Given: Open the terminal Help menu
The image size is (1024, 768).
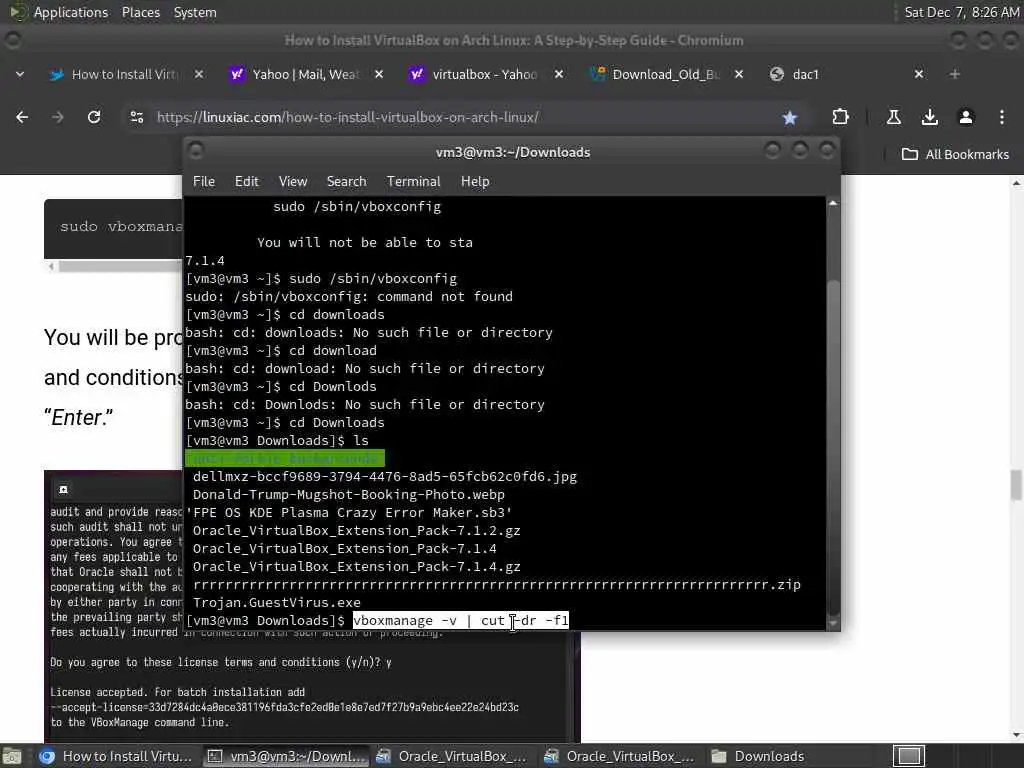Looking at the screenshot, I should [475, 182].
